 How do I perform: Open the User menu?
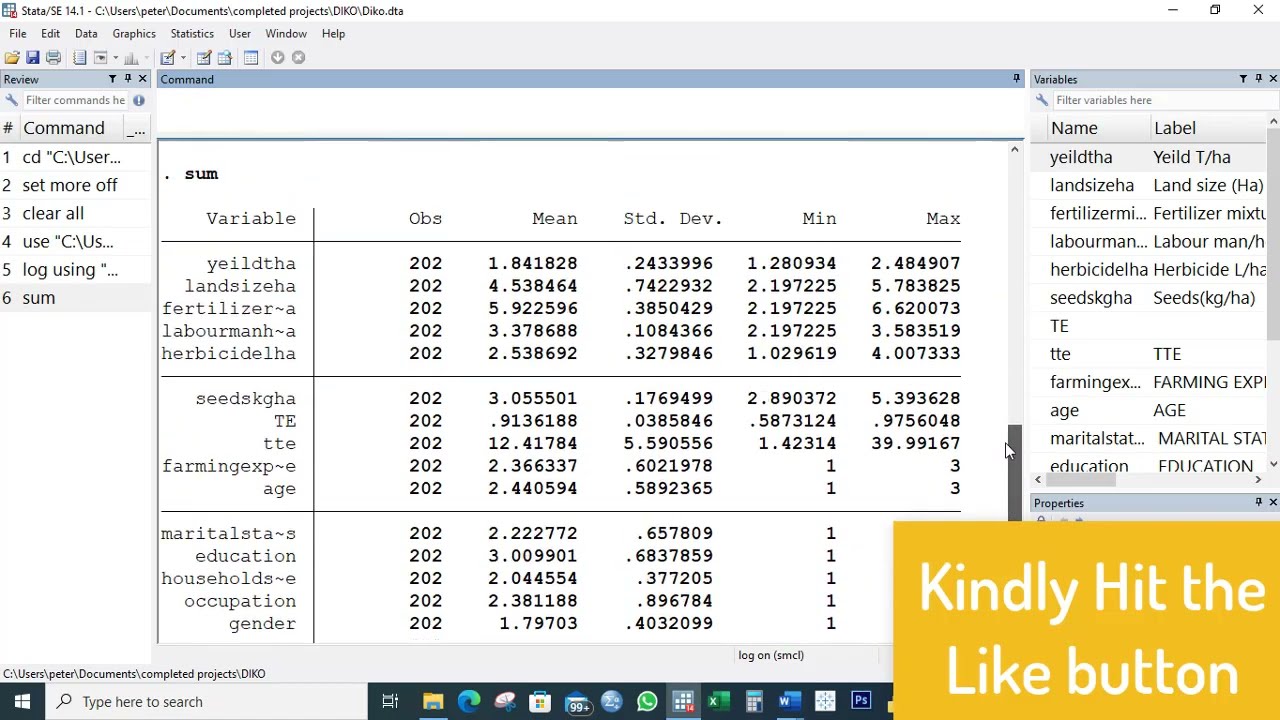pos(240,33)
